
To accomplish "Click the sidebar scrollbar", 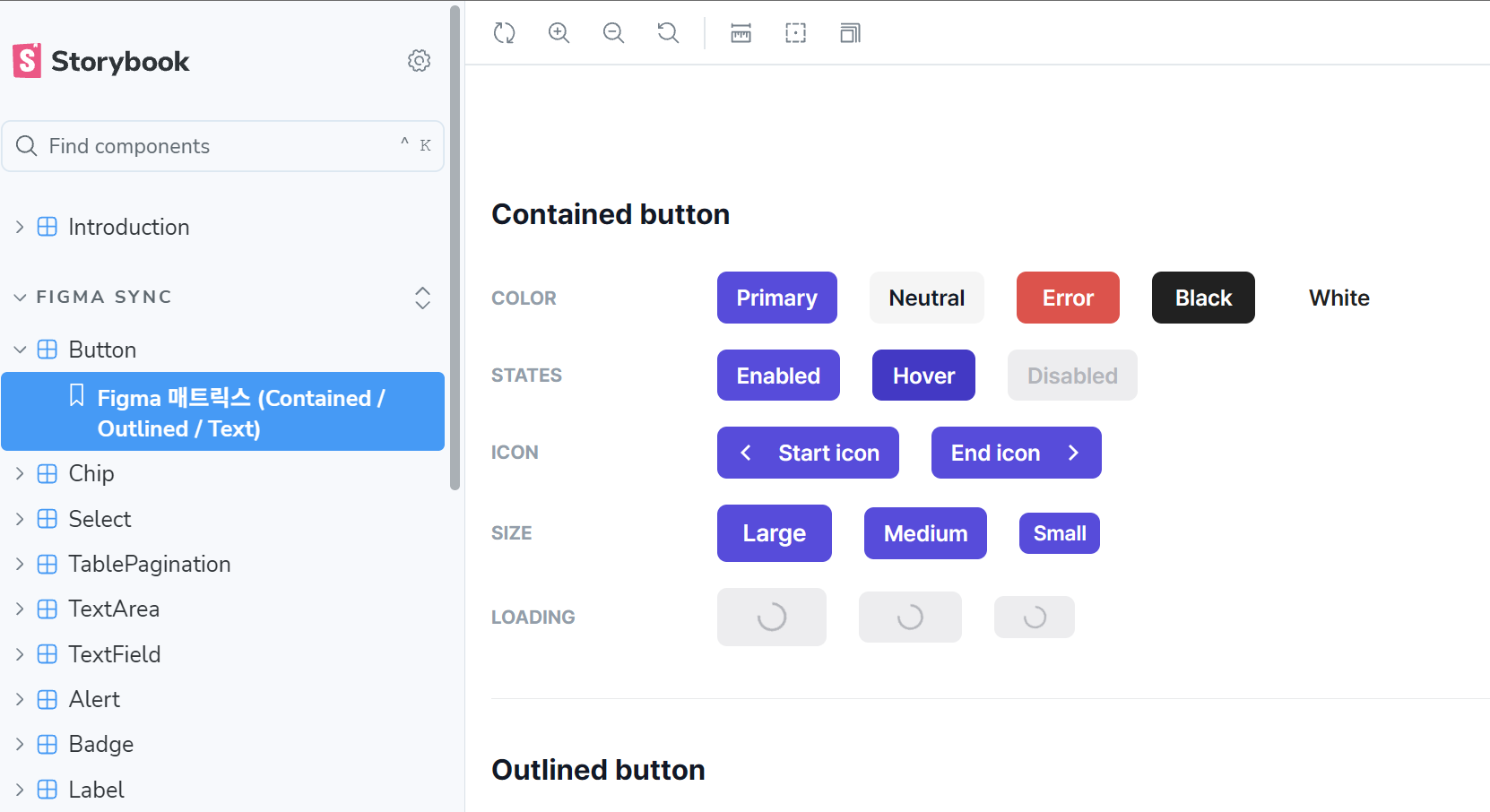I will click(455, 247).
